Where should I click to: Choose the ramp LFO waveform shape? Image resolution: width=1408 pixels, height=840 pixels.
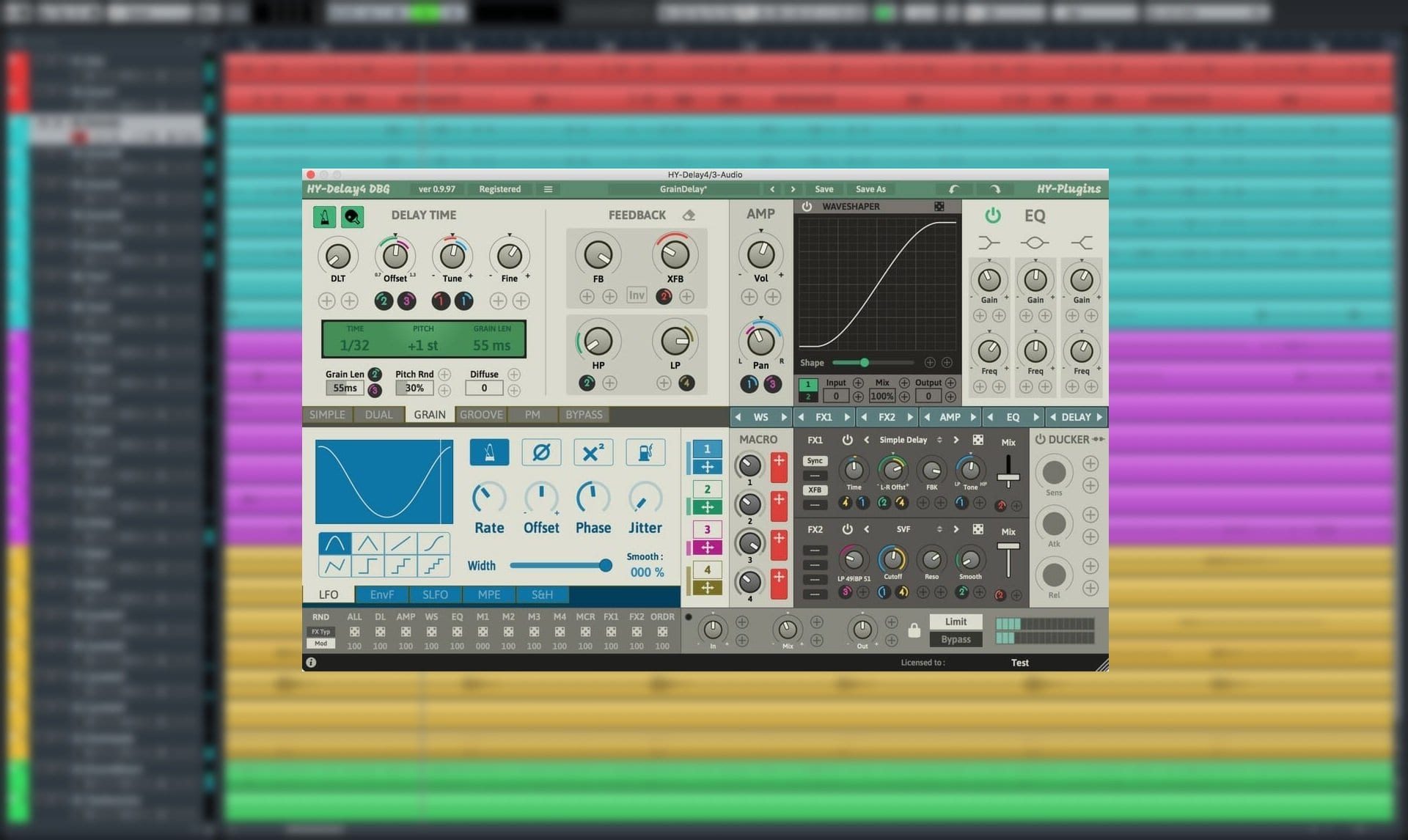pyautogui.click(x=400, y=543)
